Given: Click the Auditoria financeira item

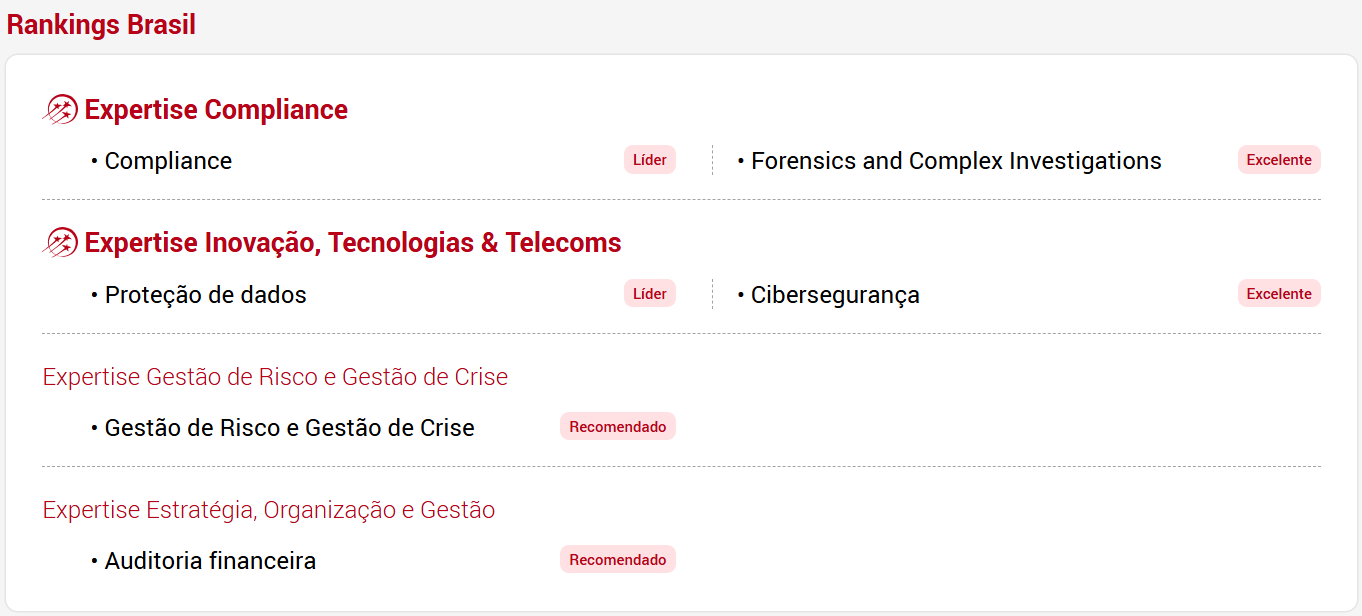Looking at the screenshot, I should (x=210, y=561).
